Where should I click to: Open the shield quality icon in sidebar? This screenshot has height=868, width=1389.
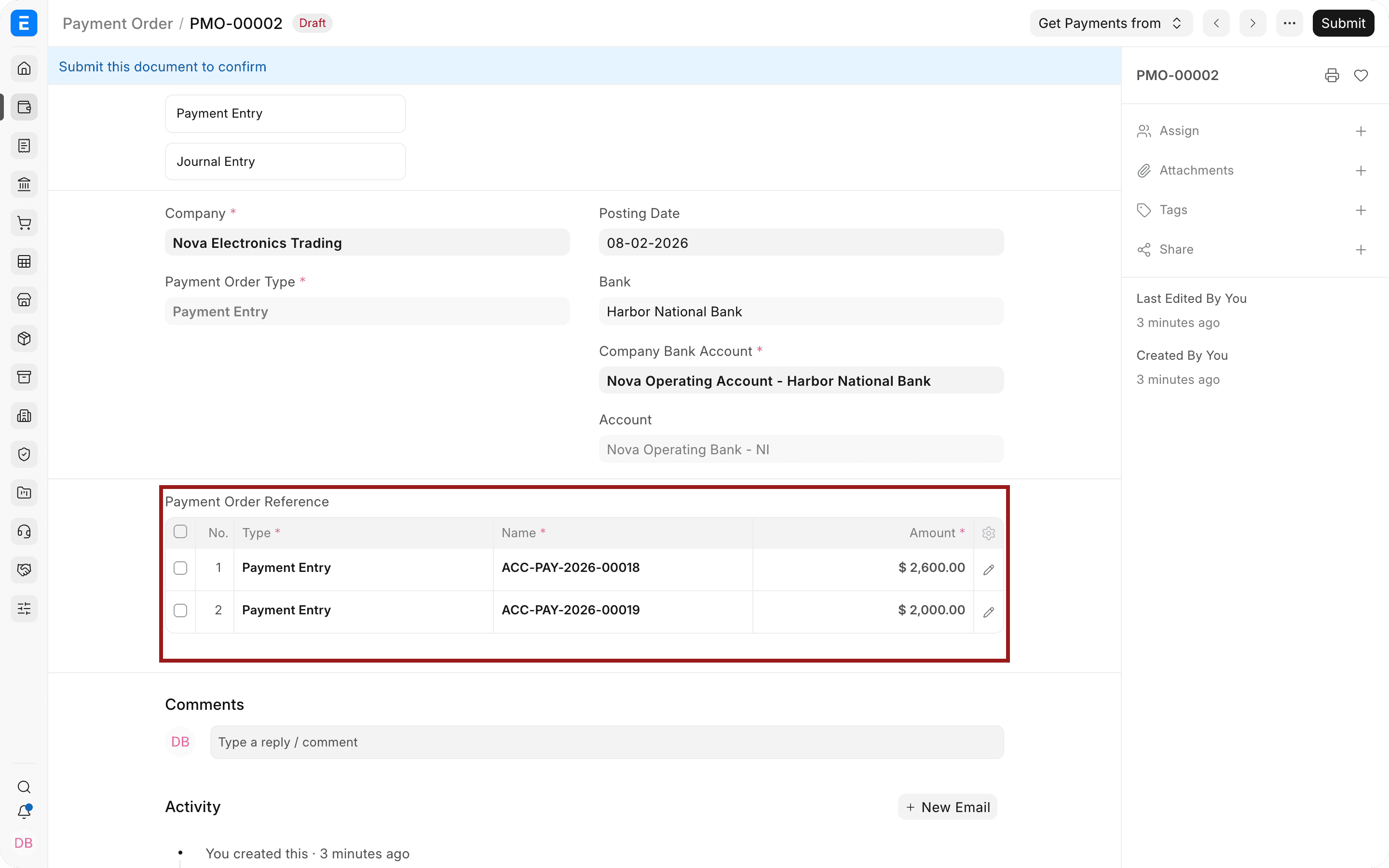[24, 454]
